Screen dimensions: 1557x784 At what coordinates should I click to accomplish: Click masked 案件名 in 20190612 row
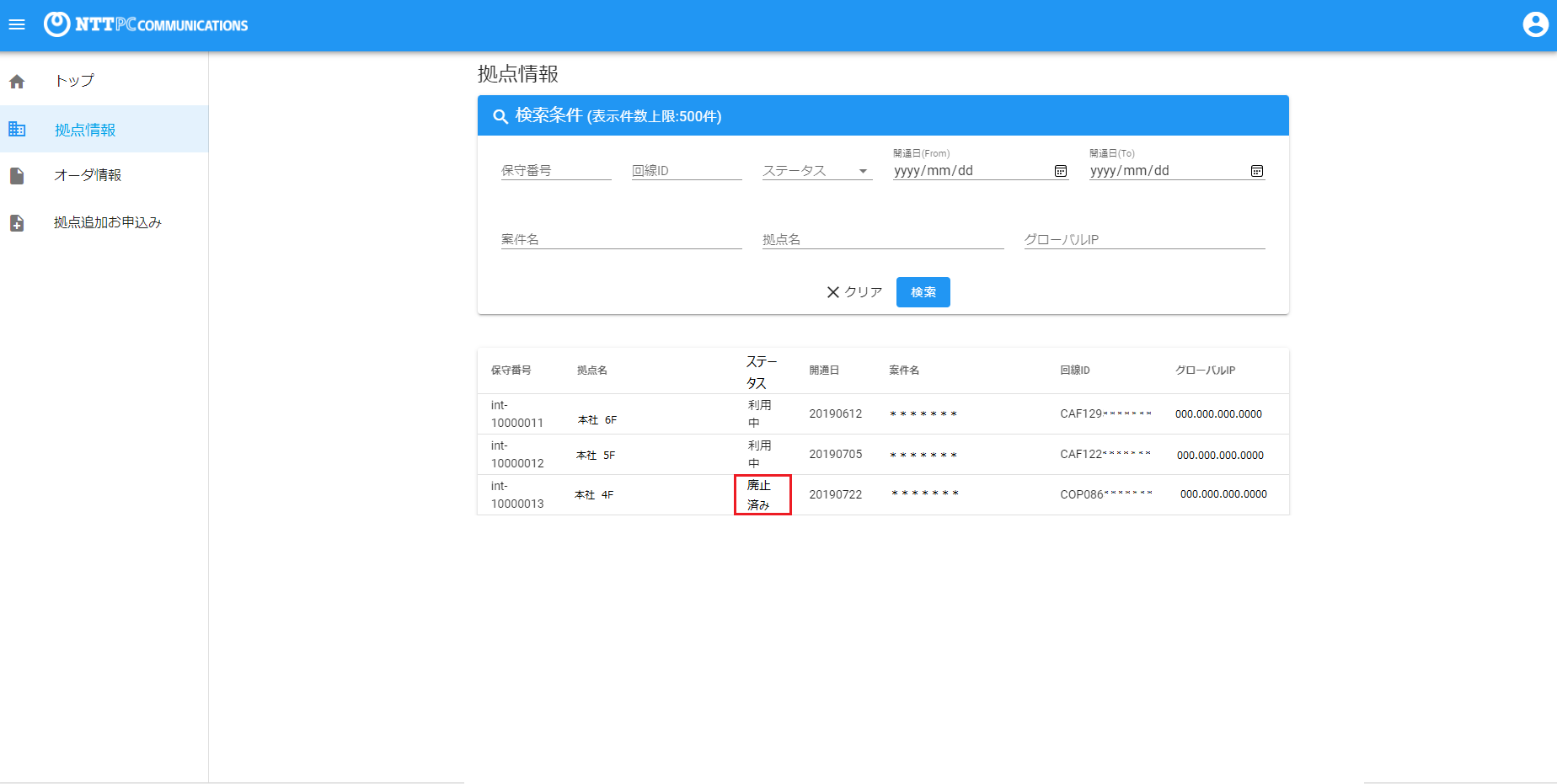tap(923, 414)
